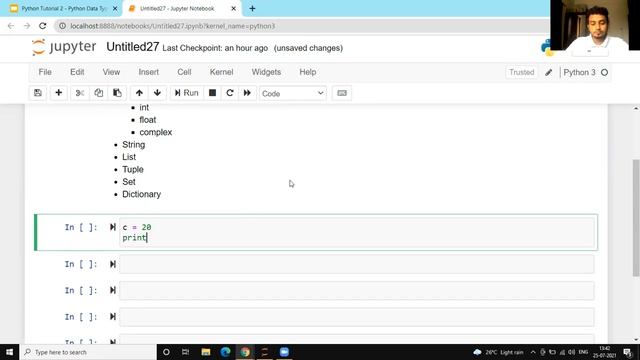640x360 pixels.
Task: Rename notebook via Untitled27 title
Action: 133,47
